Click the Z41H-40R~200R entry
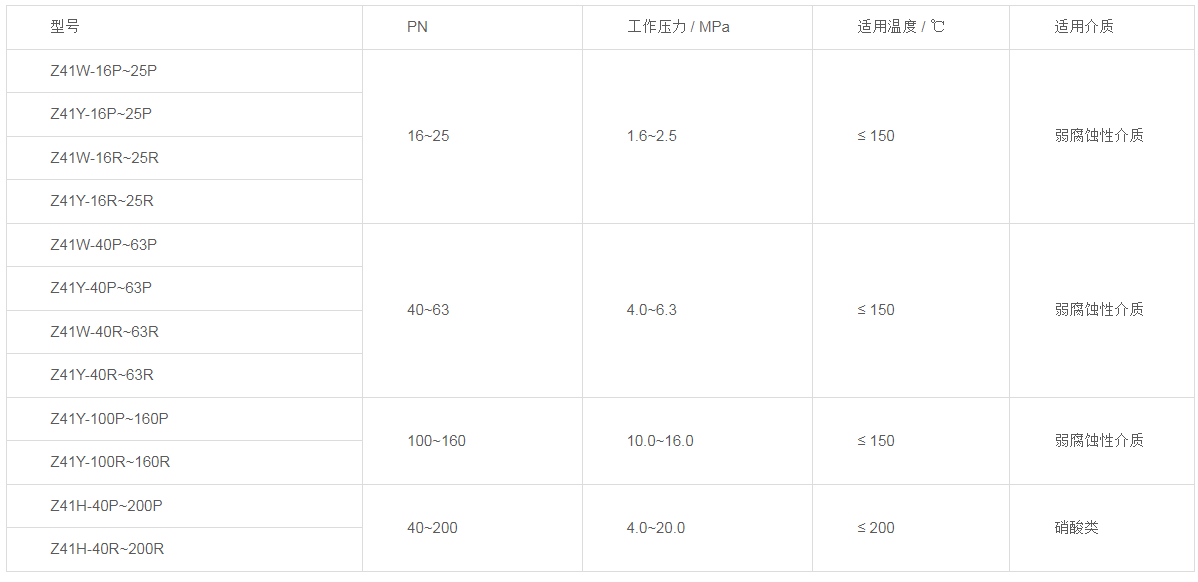This screenshot has width=1198, height=582. (x=107, y=549)
